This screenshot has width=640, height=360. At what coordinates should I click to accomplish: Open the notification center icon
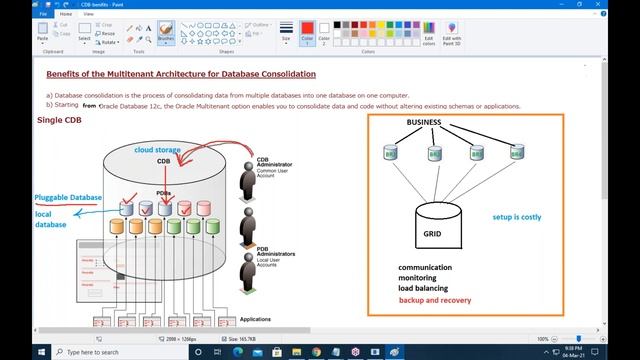click(595, 352)
